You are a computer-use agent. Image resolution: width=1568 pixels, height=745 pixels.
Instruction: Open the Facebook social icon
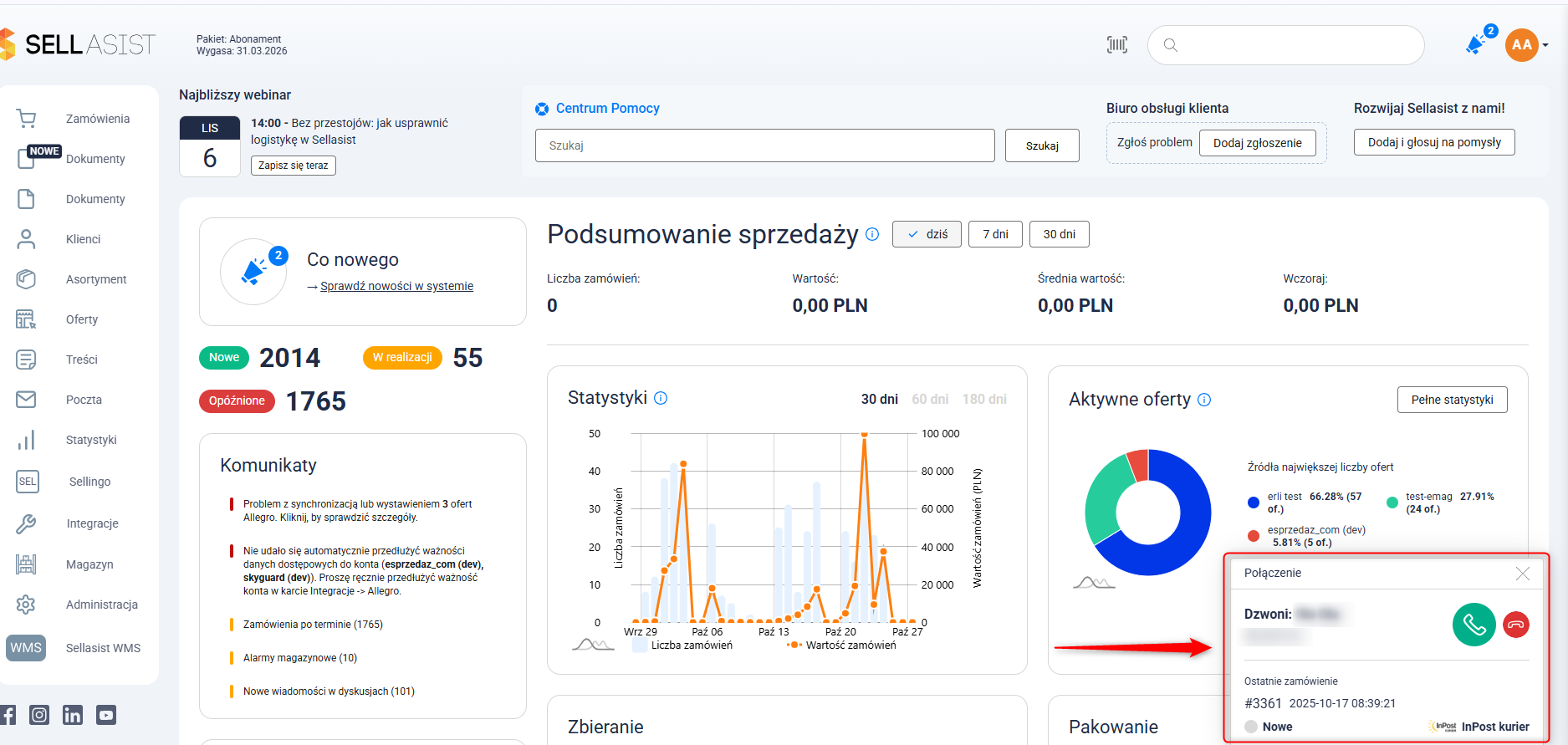pos(8,715)
